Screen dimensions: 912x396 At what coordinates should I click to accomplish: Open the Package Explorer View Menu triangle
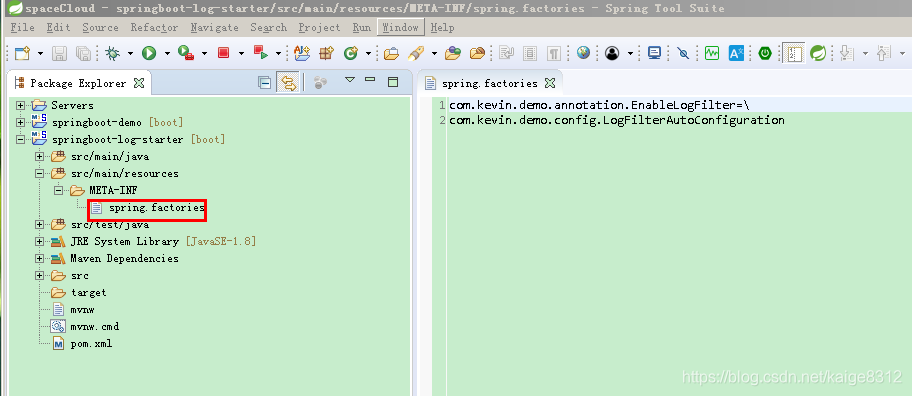(350, 80)
